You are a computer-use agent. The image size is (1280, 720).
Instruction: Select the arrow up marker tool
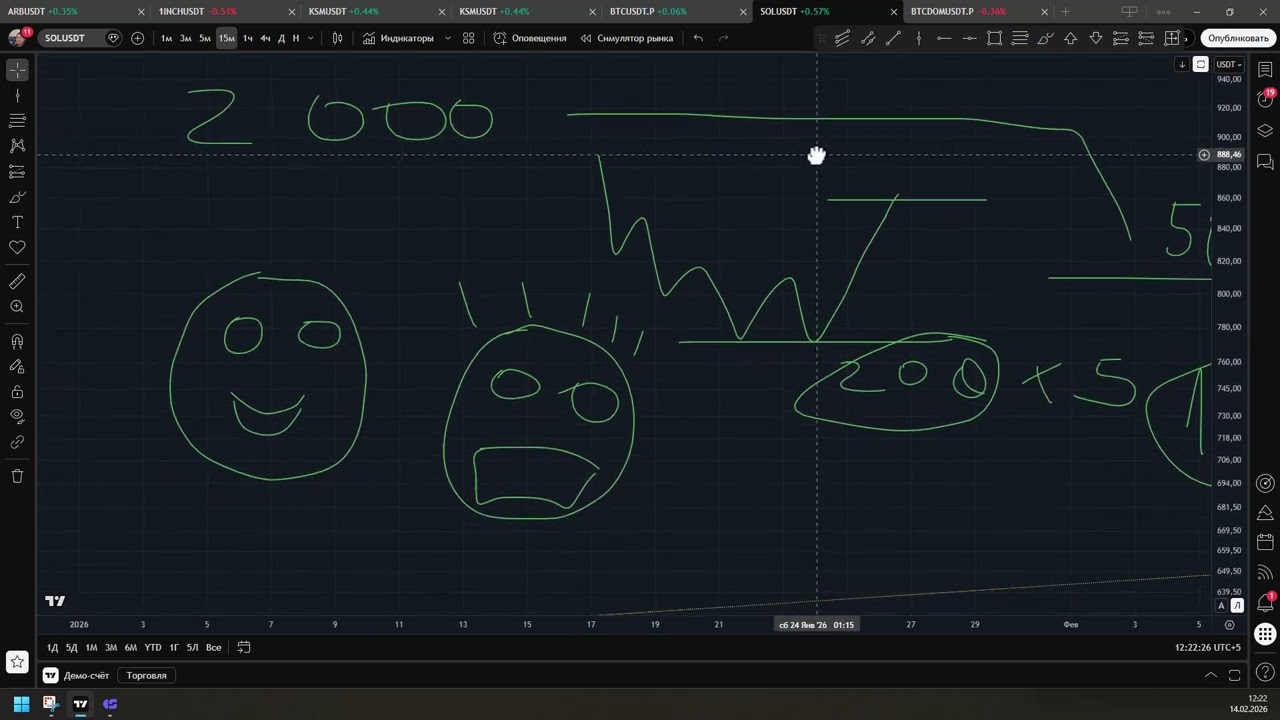click(1070, 38)
